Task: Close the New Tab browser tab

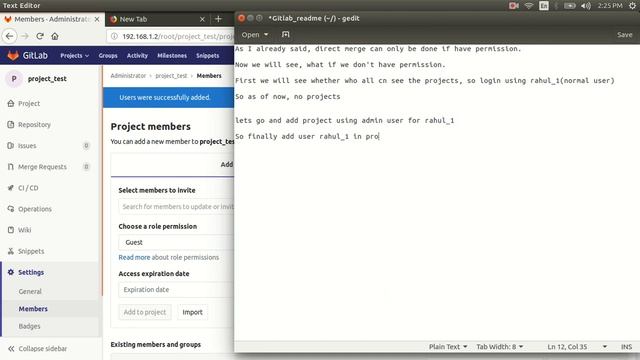Action: click(x=202, y=19)
